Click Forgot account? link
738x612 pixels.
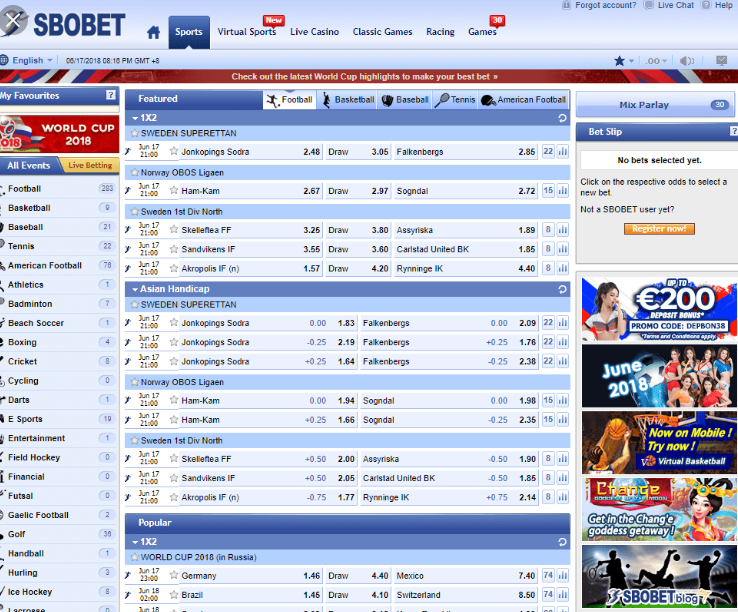[x=605, y=5]
